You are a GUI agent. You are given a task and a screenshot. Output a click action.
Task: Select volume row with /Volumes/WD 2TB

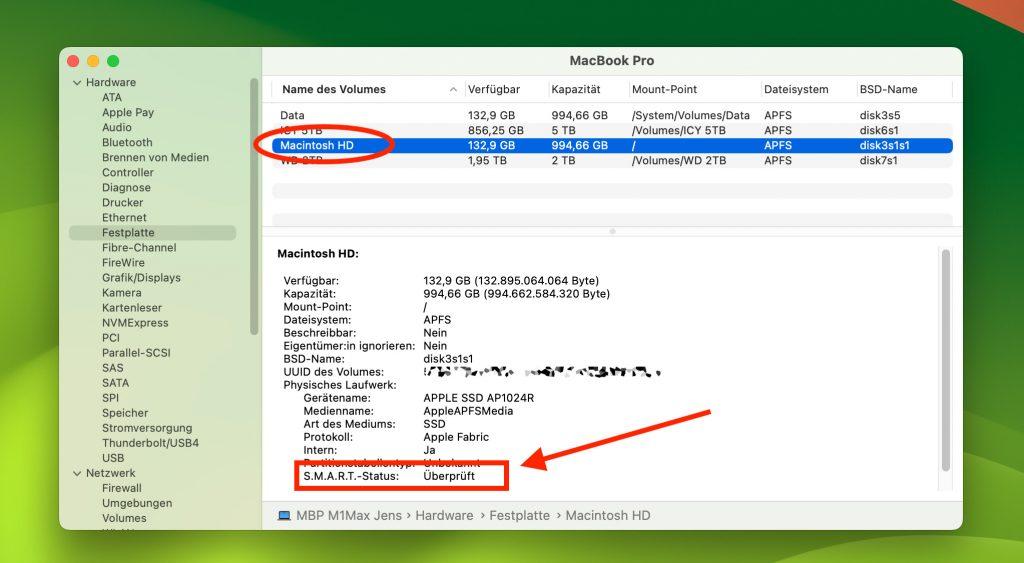[612, 160]
